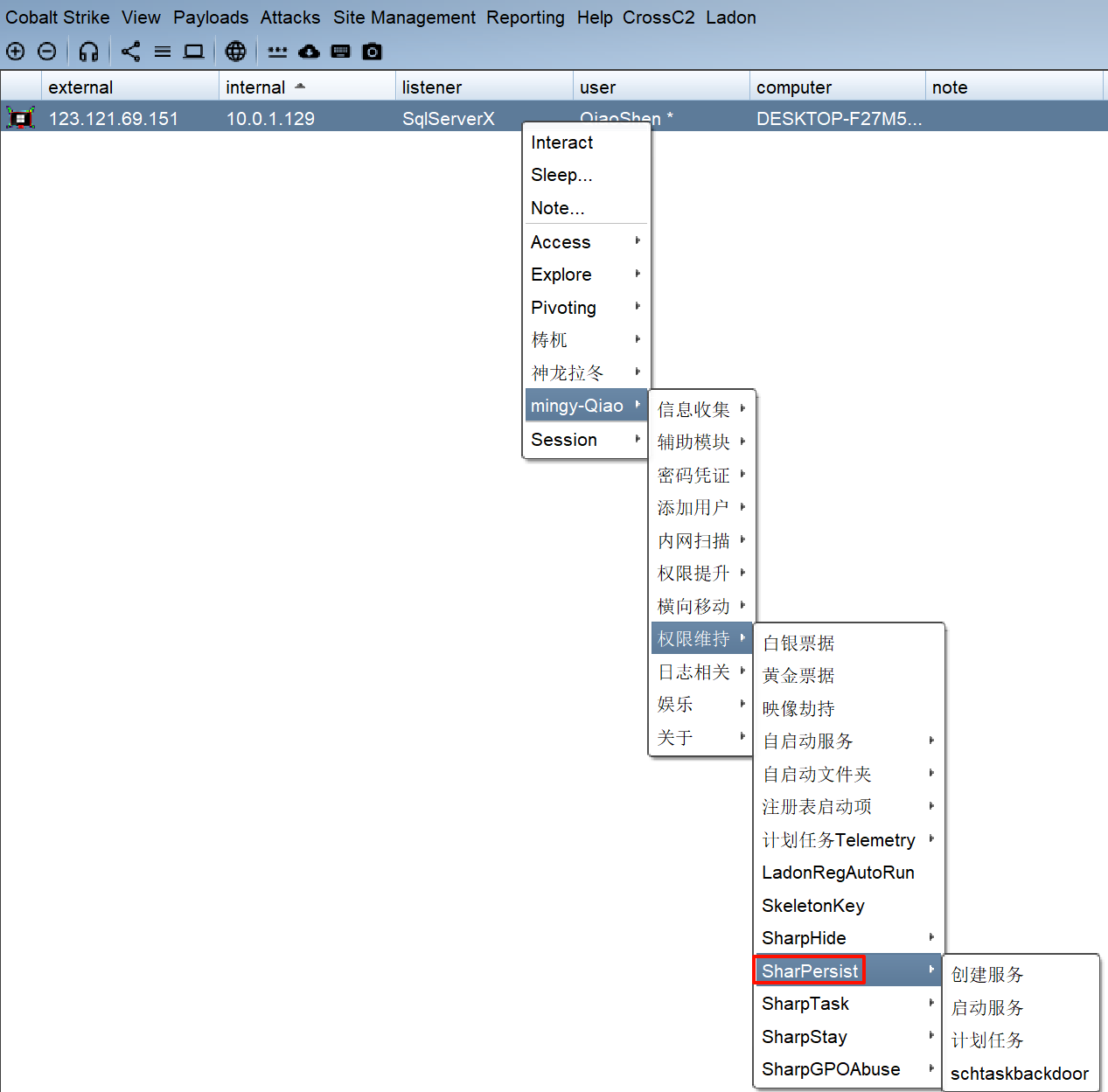Open downloads via cloud download icon
Image resolution: width=1108 pixels, height=1092 pixels.
pos(309,52)
